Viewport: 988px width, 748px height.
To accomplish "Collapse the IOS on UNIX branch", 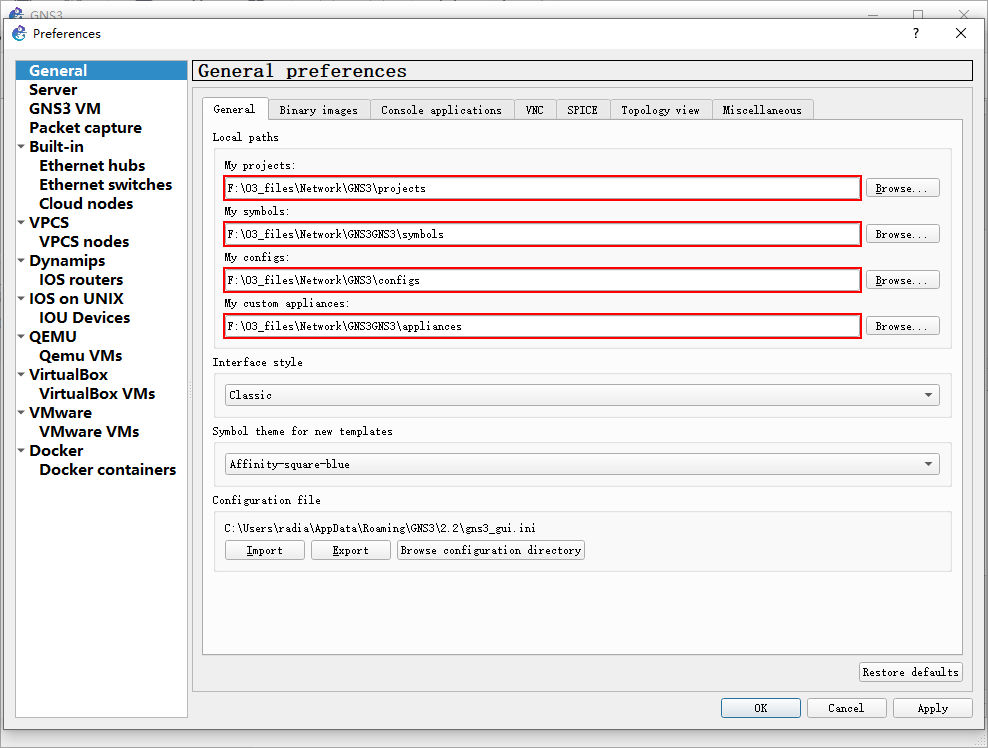I will pos(21,298).
